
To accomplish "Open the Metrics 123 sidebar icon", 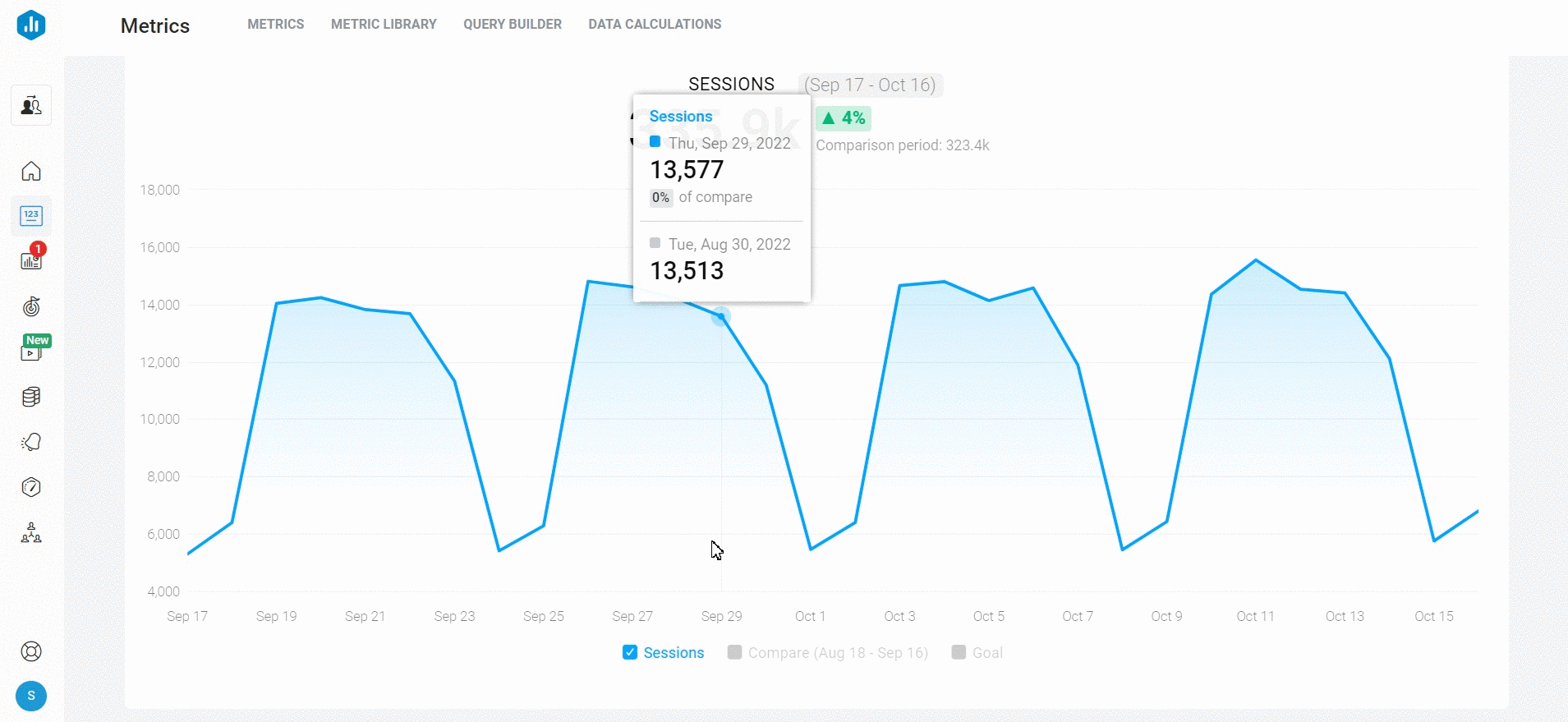I will point(31,216).
